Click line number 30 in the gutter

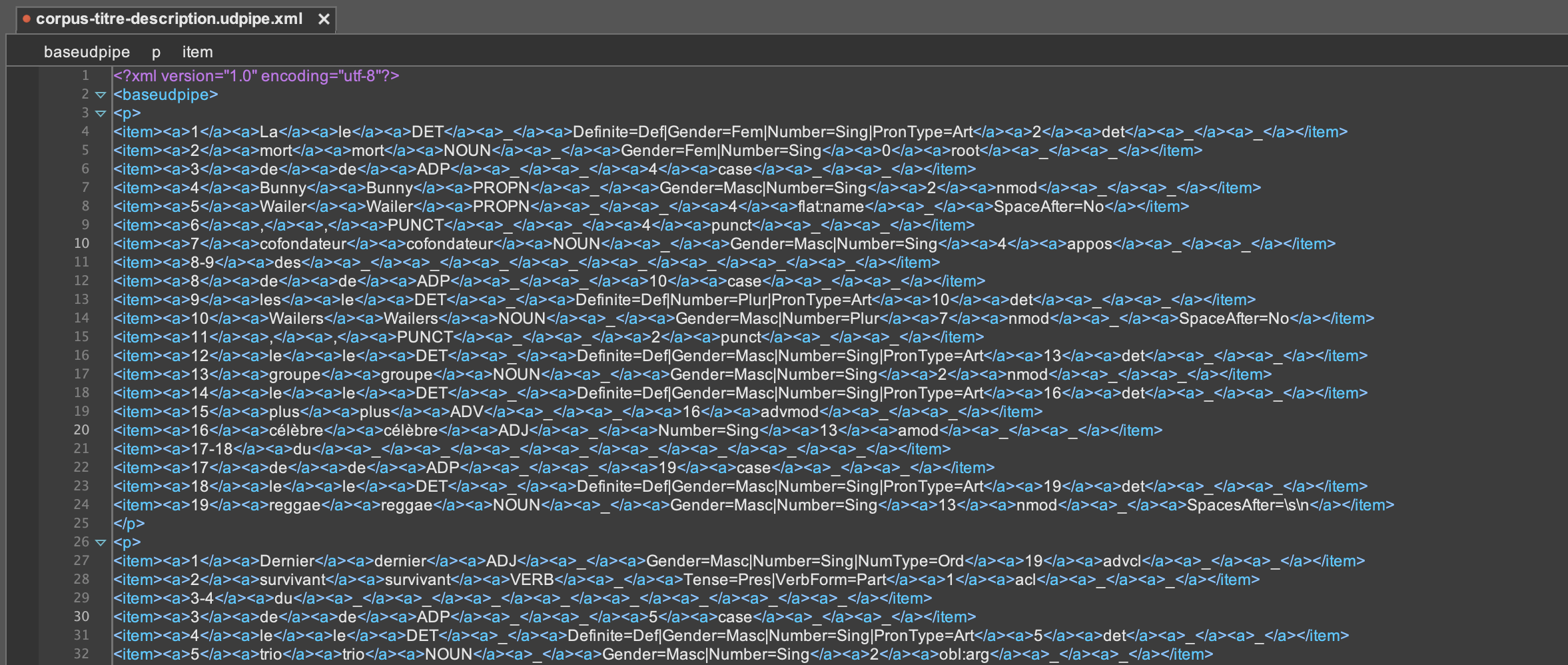pyautogui.click(x=81, y=617)
